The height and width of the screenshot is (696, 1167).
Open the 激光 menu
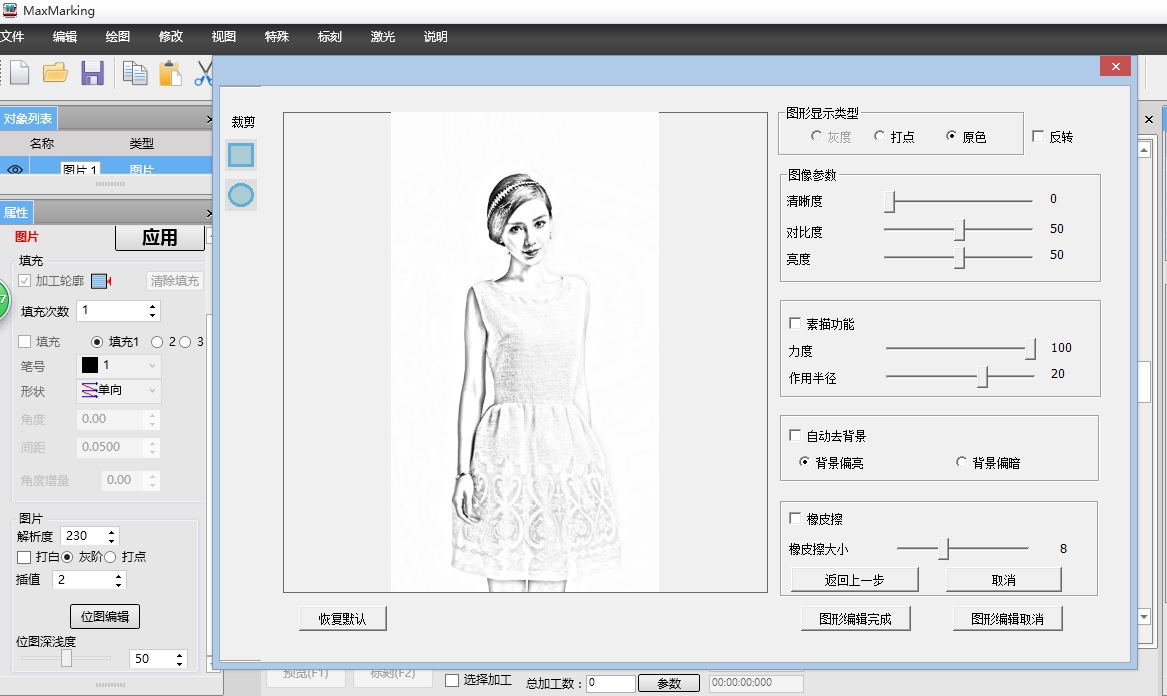(382, 37)
